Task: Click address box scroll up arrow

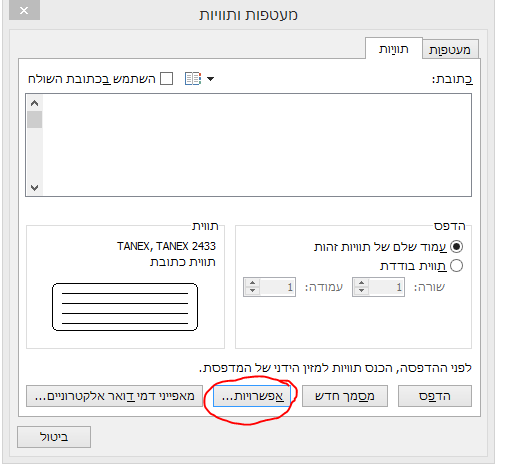Action: [x=34, y=103]
